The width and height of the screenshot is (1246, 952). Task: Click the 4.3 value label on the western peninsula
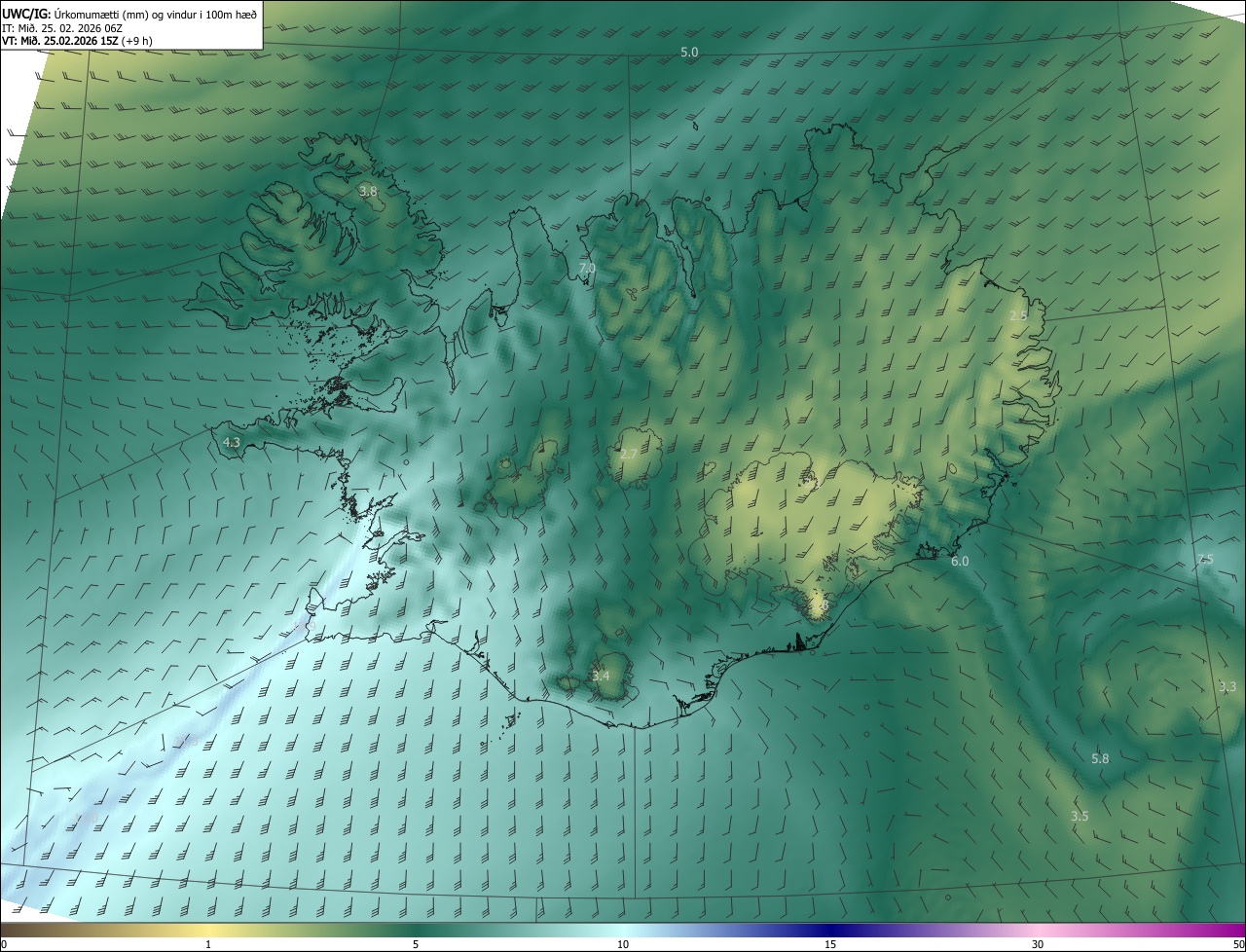tap(232, 442)
